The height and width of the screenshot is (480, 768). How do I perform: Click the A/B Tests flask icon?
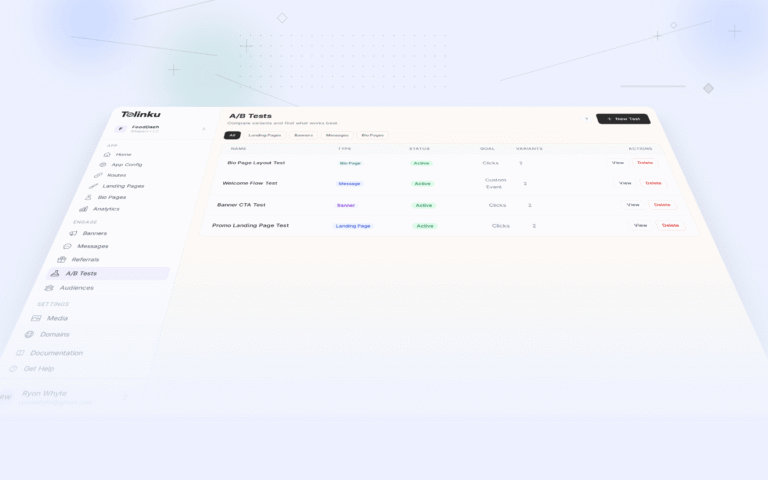55,273
